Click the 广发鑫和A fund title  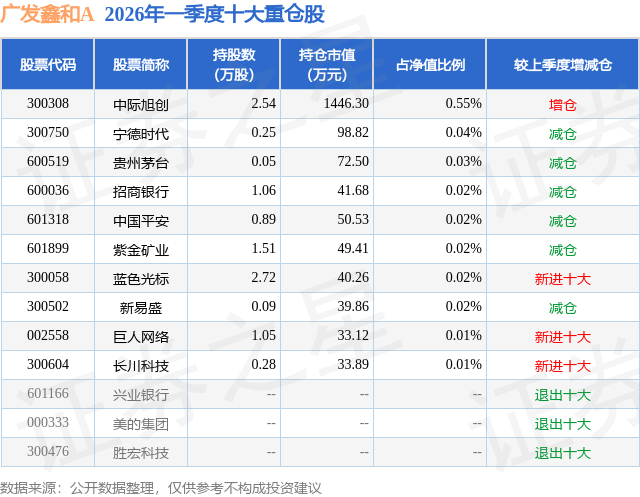47,14
